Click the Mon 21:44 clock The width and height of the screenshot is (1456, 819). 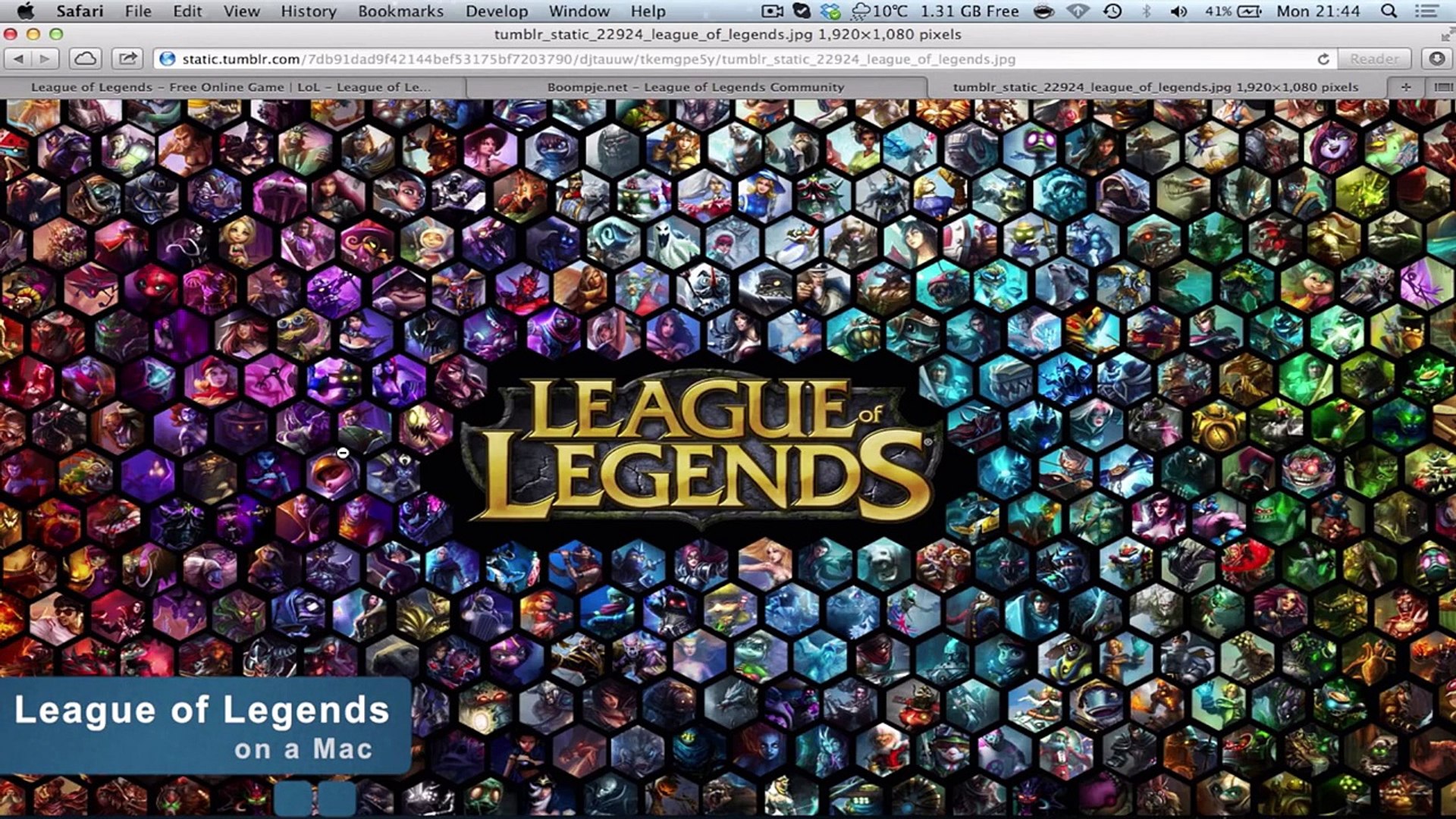point(1318,11)
